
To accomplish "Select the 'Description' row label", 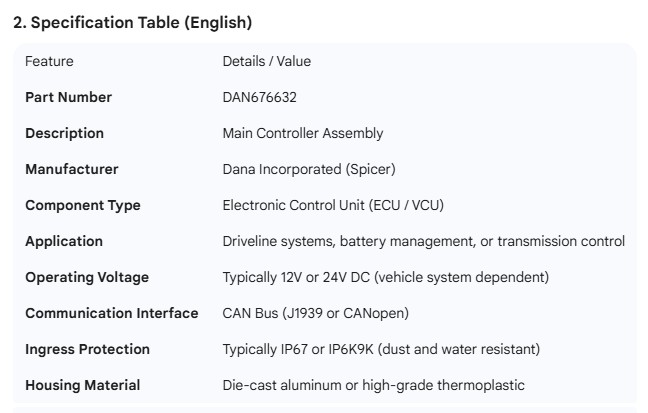I will pos(64,133).
